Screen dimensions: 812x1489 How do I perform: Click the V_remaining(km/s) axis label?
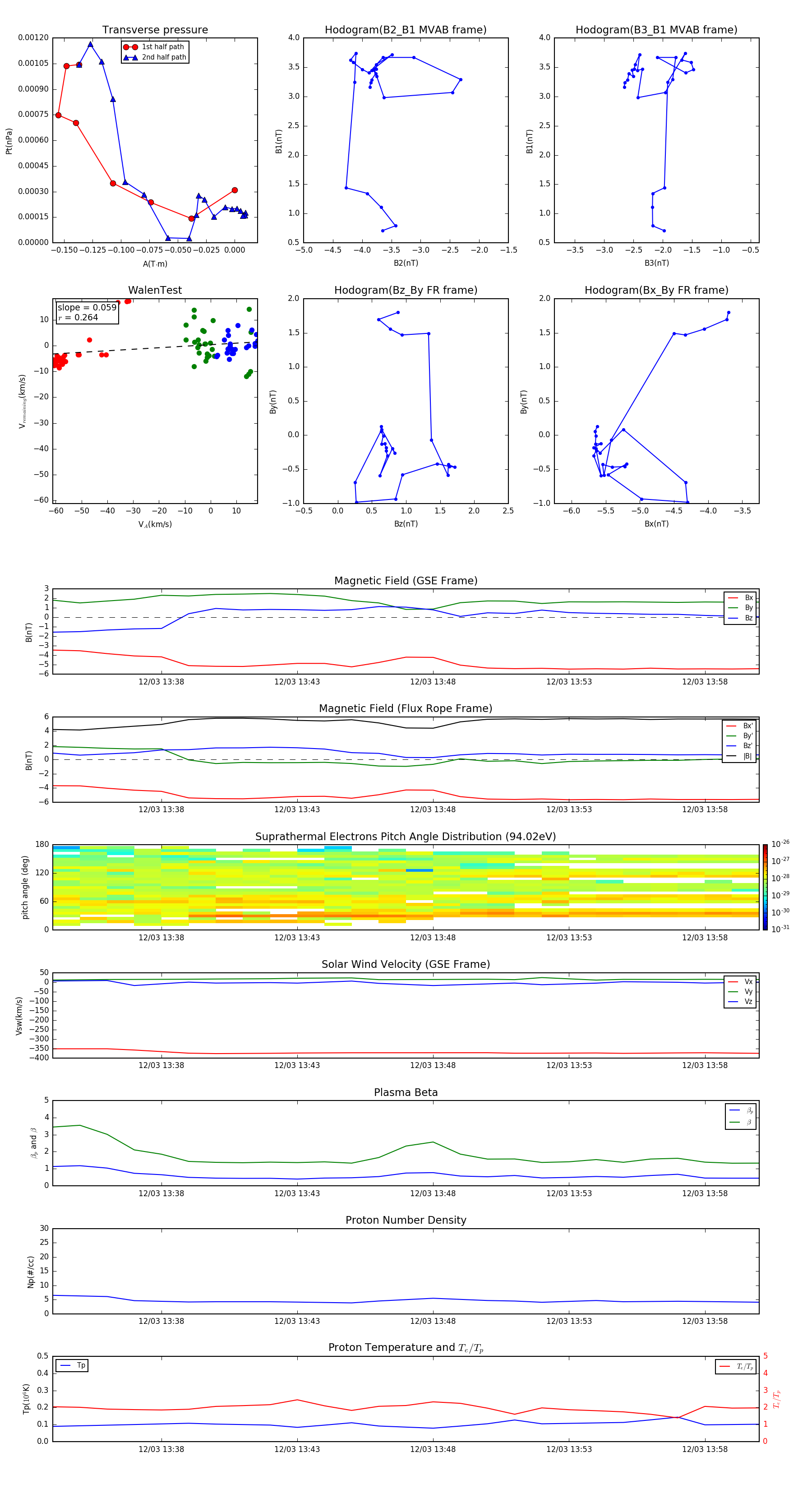(23, 401)
